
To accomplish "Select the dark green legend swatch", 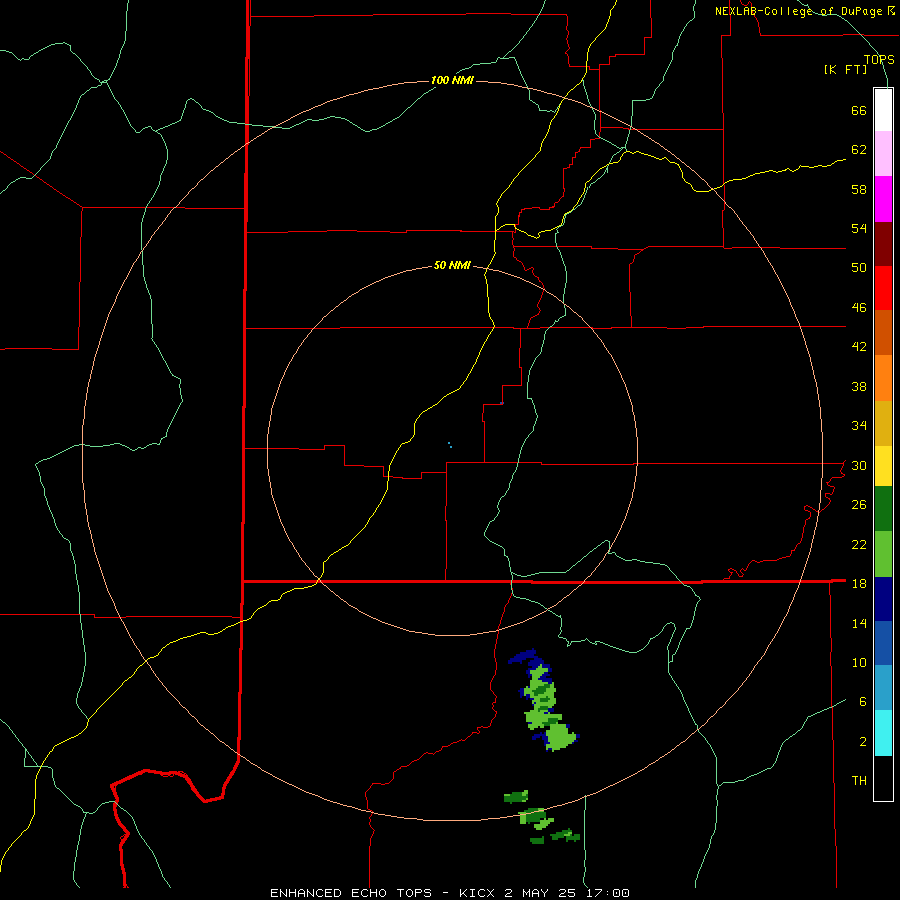I will click(x=883, y=509).
